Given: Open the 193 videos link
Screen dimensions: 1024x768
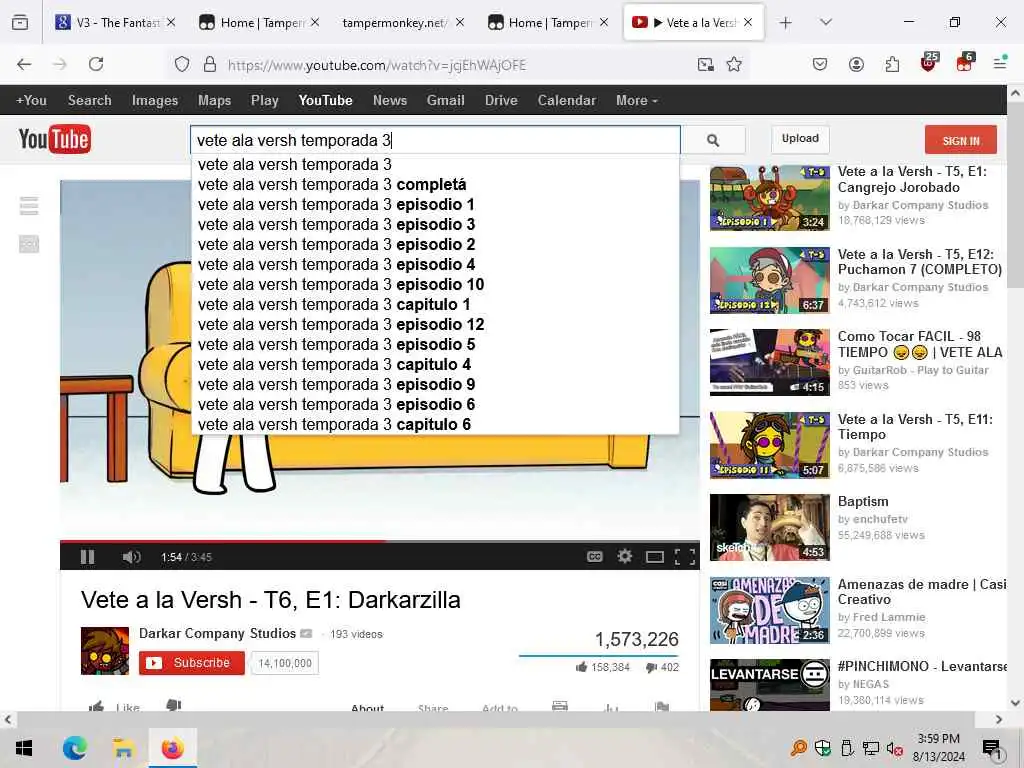Looking at the screenshot, I should [356, 634].
